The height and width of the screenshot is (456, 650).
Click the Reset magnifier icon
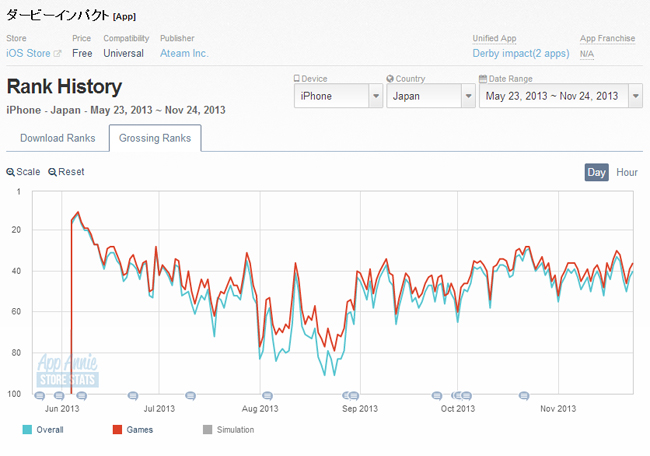pos(52,172)
